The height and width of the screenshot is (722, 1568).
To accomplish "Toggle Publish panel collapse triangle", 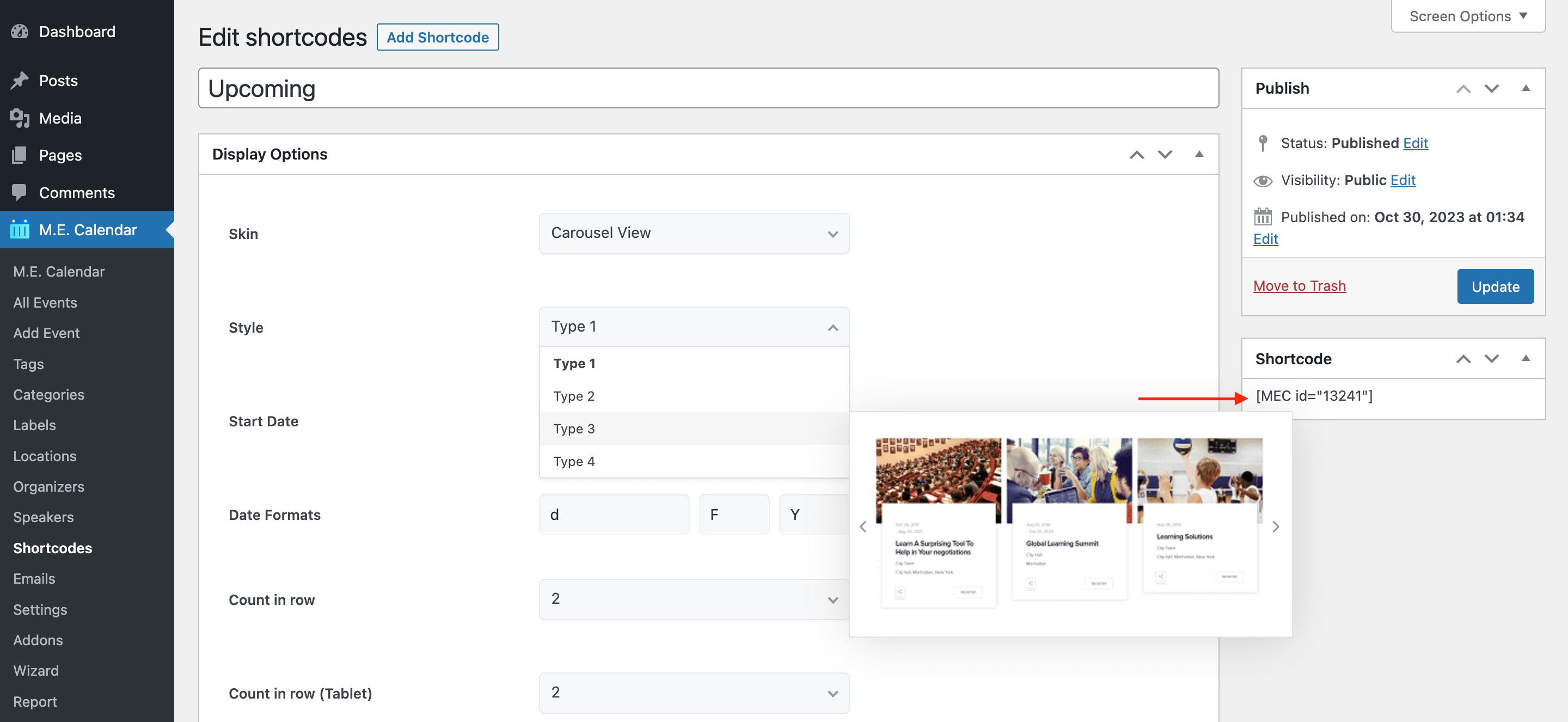I will 1526,88.
